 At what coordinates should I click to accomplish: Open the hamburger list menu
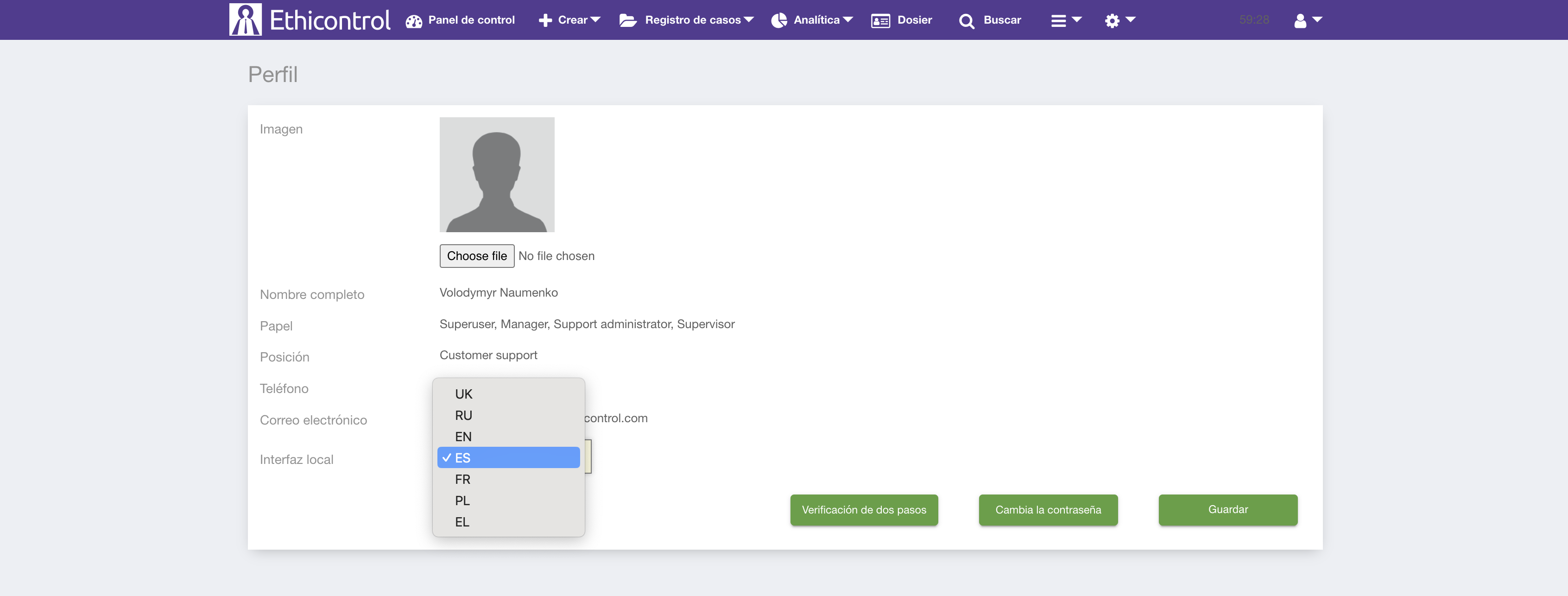1065,21
